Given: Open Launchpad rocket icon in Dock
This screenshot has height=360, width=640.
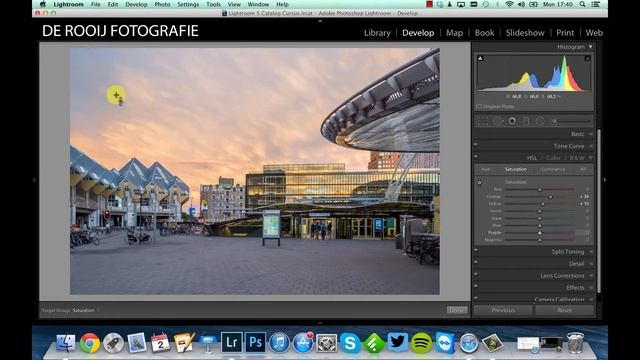Looking at the screenshot, I should coord(113,343).
